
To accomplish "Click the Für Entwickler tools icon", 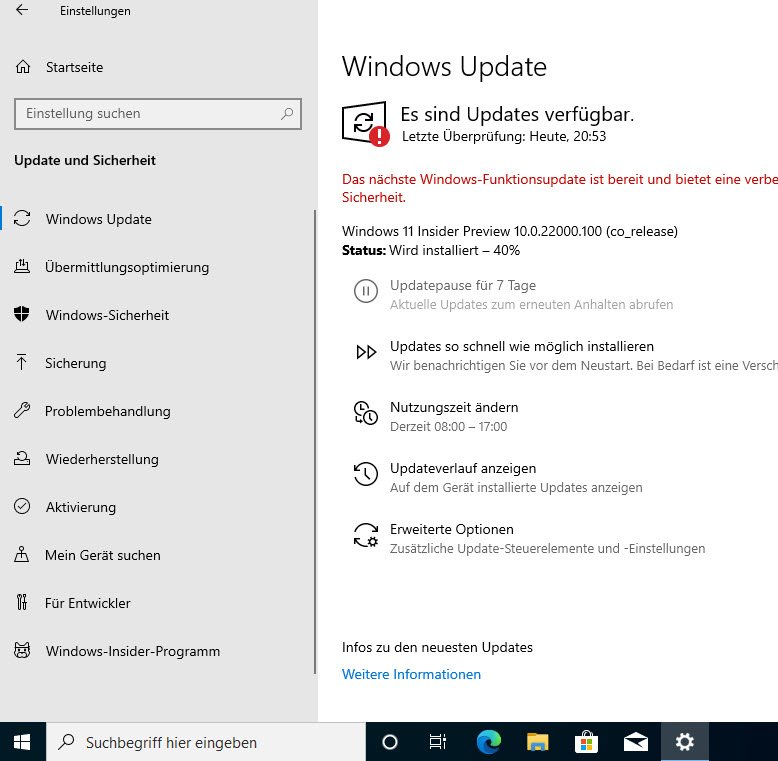I will click(22, 602).
